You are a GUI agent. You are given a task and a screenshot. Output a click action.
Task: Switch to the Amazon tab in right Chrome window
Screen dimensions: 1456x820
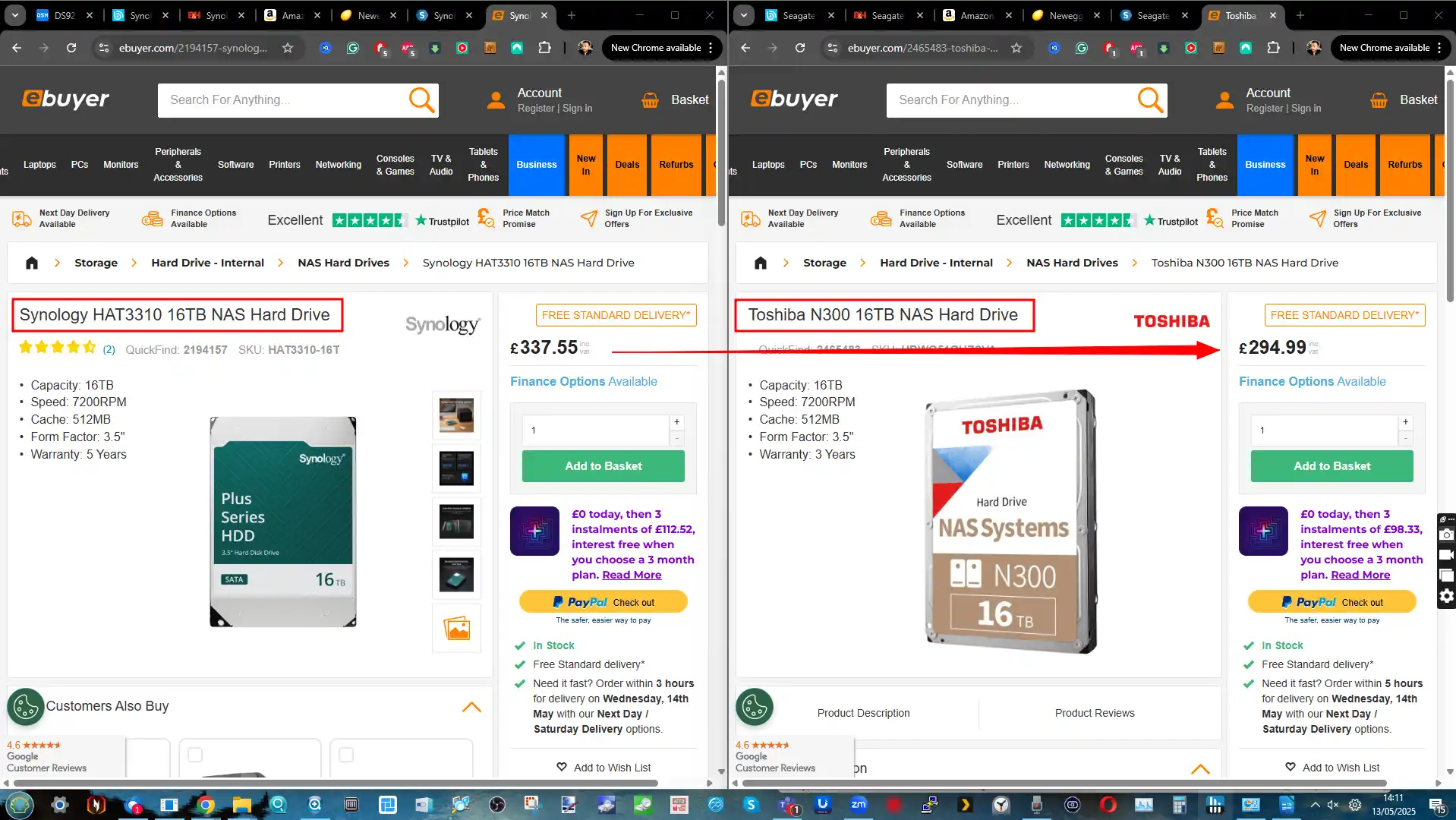coord(975,15)
